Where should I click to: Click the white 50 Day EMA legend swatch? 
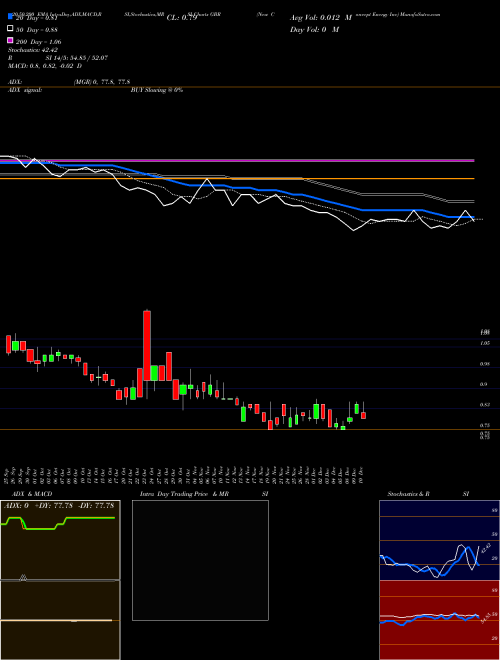click(10, 29)
